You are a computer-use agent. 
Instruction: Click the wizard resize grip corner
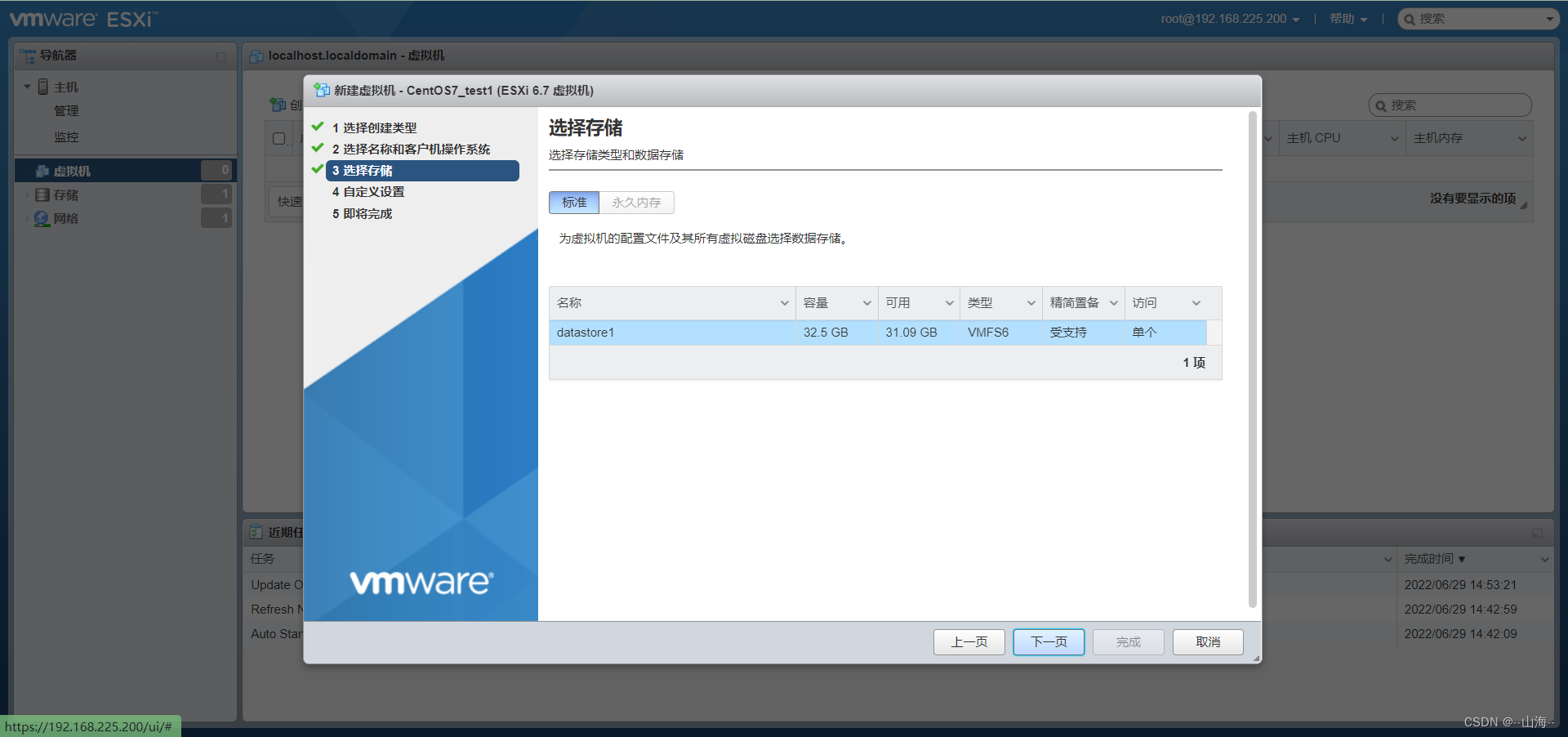coord(1256,658)
